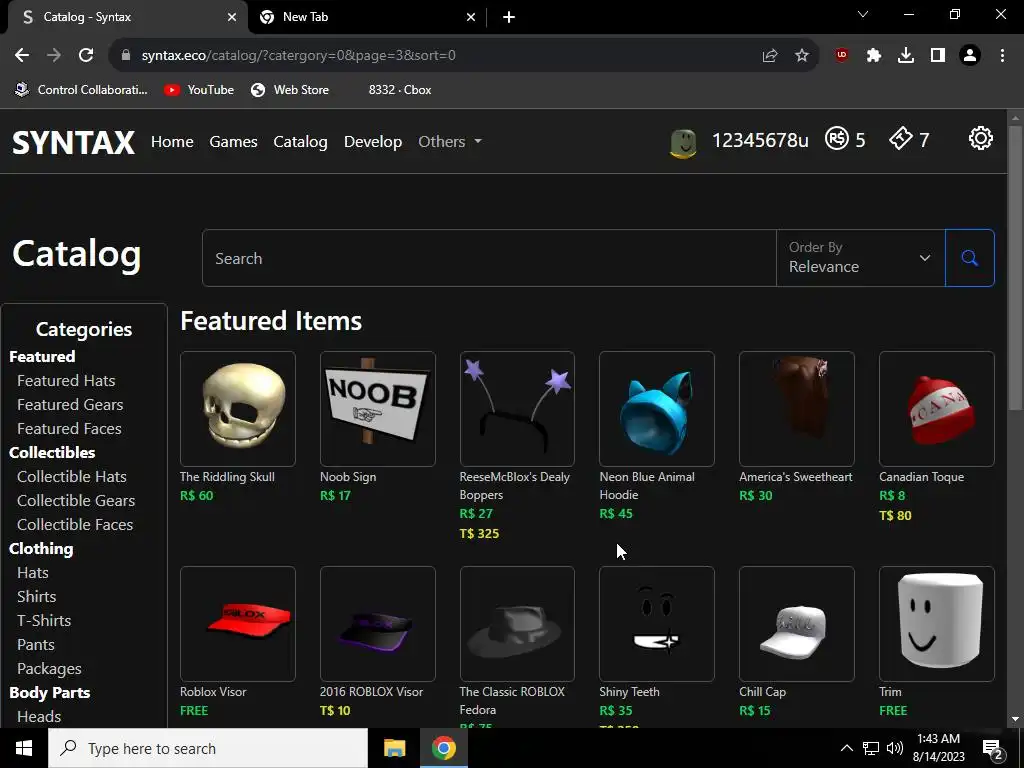Open the notification center icon
The width and height of the screenshot is (1024, 768).
(x=993, y=749)
